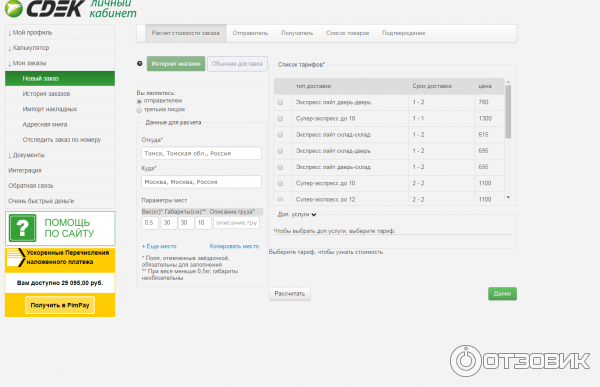Expand the Доп. услуги chevron
The width and height of the screenshot is (600, 387).
tap(314, 215)
